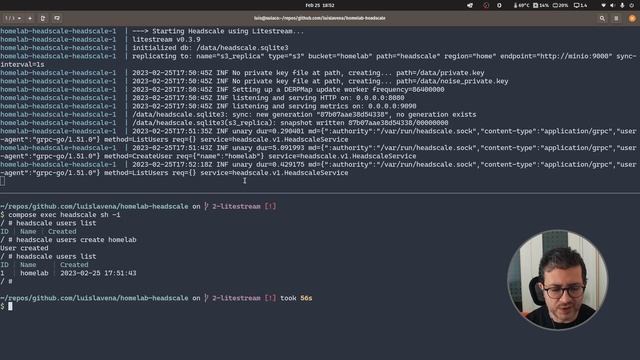
Task: Click the Telegram tray icon
Action: coord(470,5)
